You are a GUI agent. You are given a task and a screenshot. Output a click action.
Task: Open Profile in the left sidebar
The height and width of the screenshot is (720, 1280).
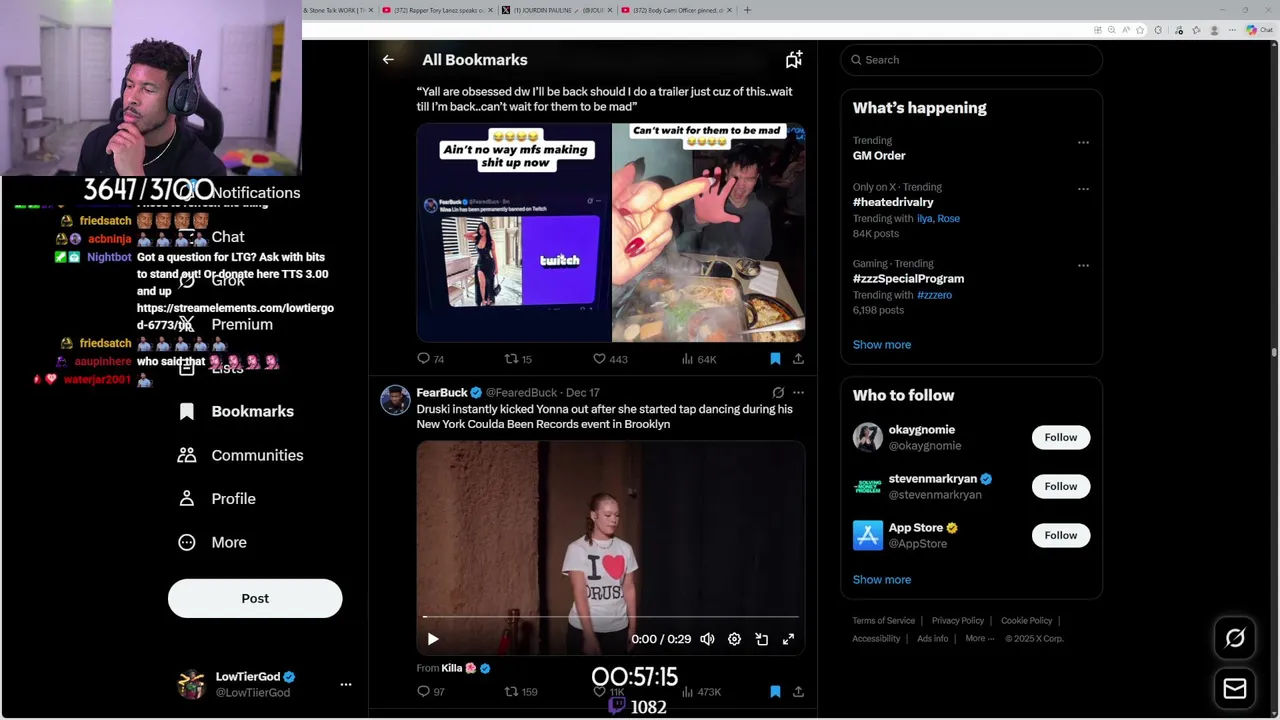(217, 498)
